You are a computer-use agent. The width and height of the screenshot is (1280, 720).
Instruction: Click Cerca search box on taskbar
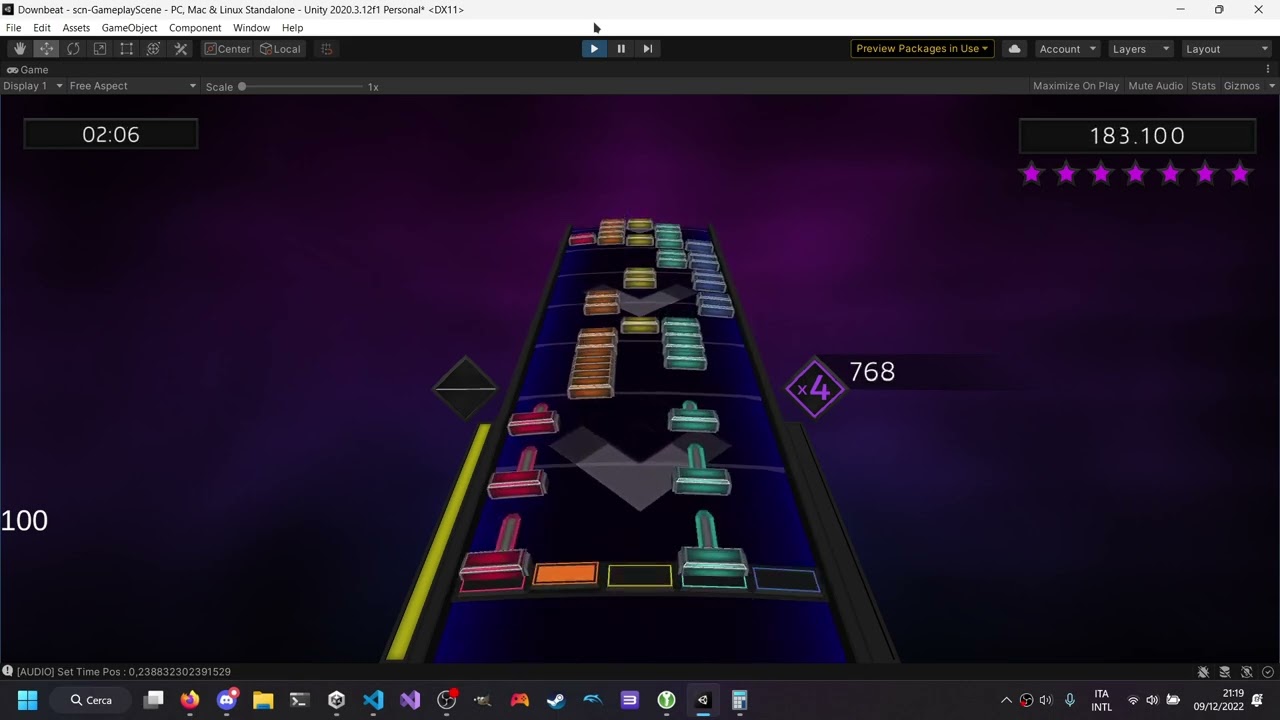click(x=90, y=700)
